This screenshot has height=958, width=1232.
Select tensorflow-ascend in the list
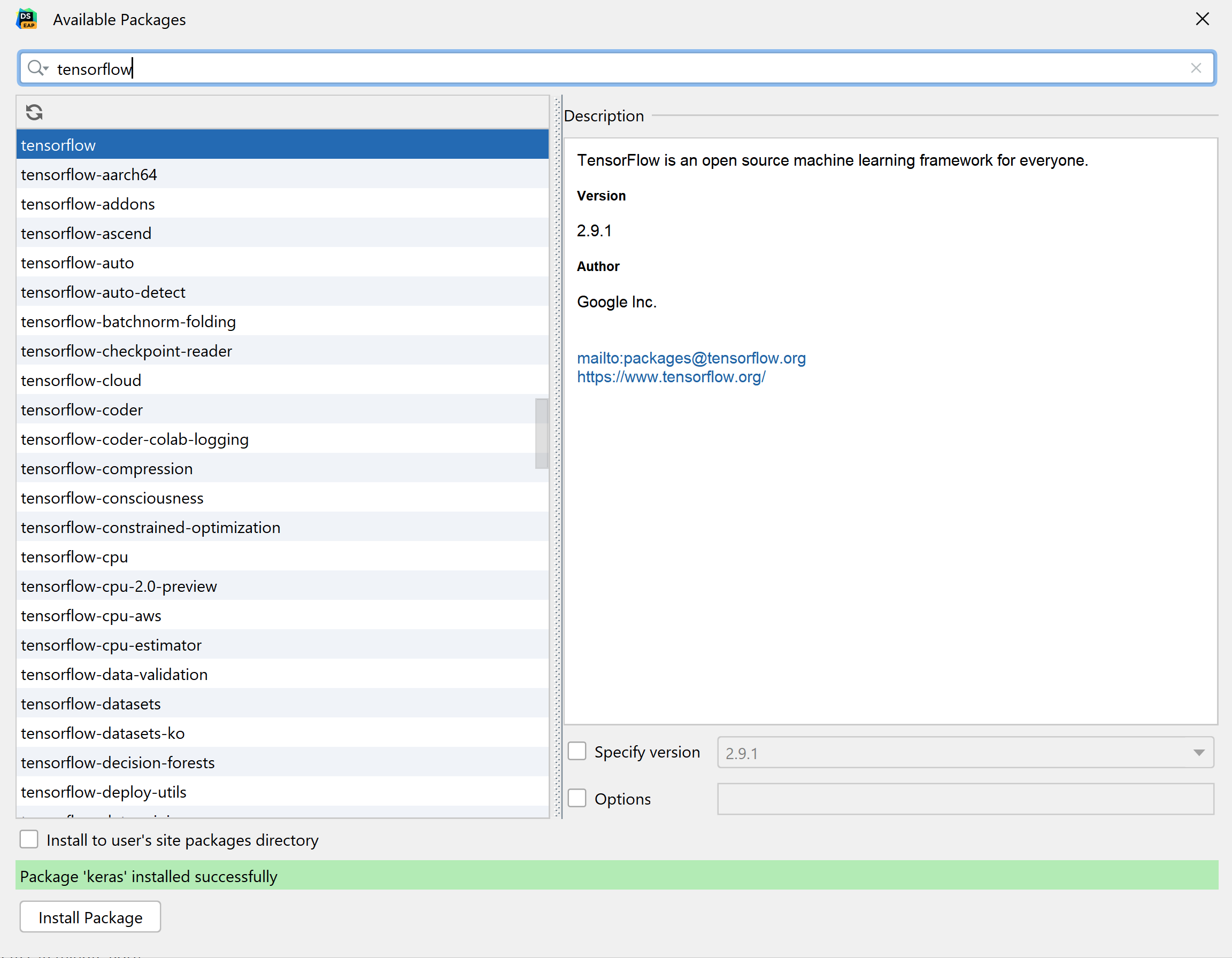[282, 233]
